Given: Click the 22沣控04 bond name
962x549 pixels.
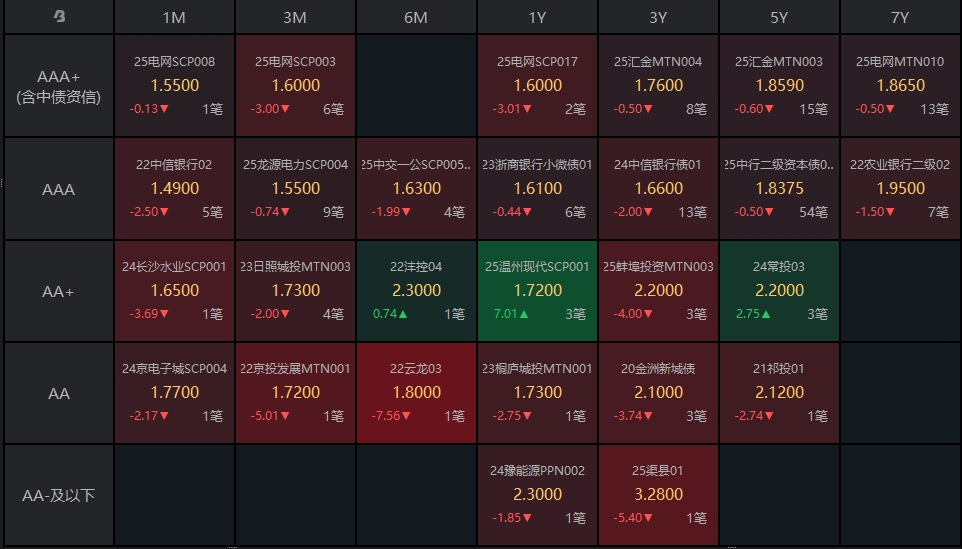Looking at the screenshot, I should (416, 267).
